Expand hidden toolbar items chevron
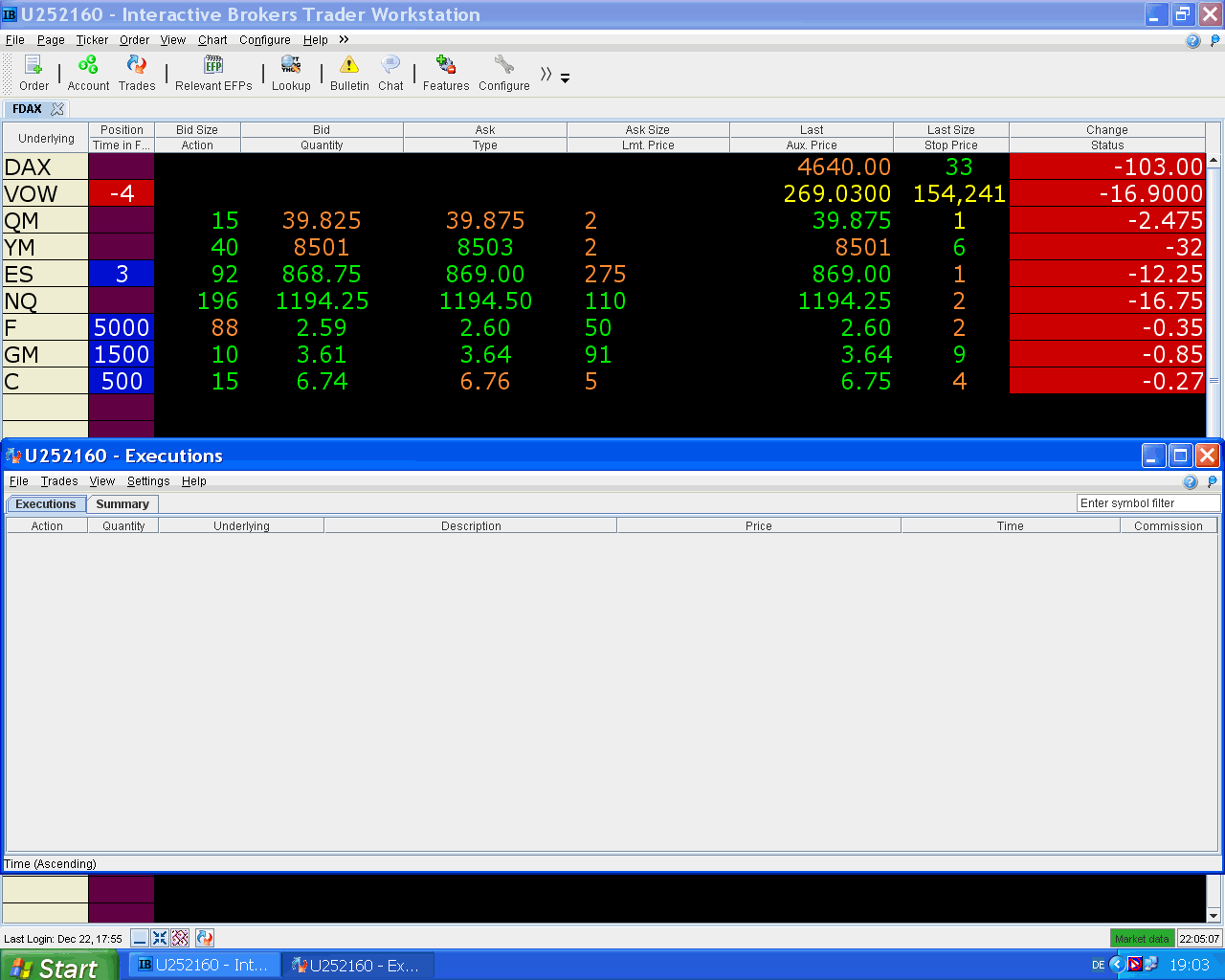This screenshot has width=1225, height=980. 546,75
